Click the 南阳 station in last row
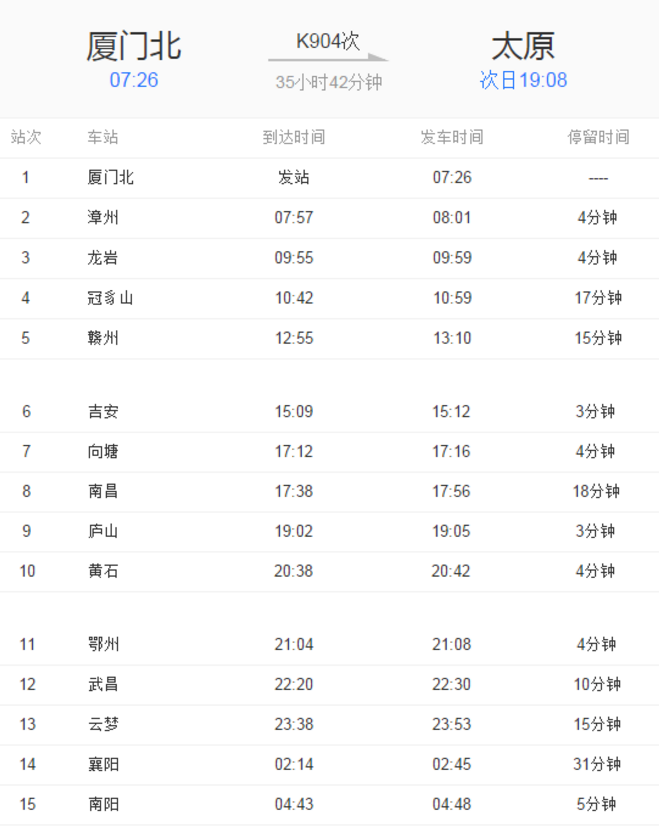664x827 pixels. [103, 804]
